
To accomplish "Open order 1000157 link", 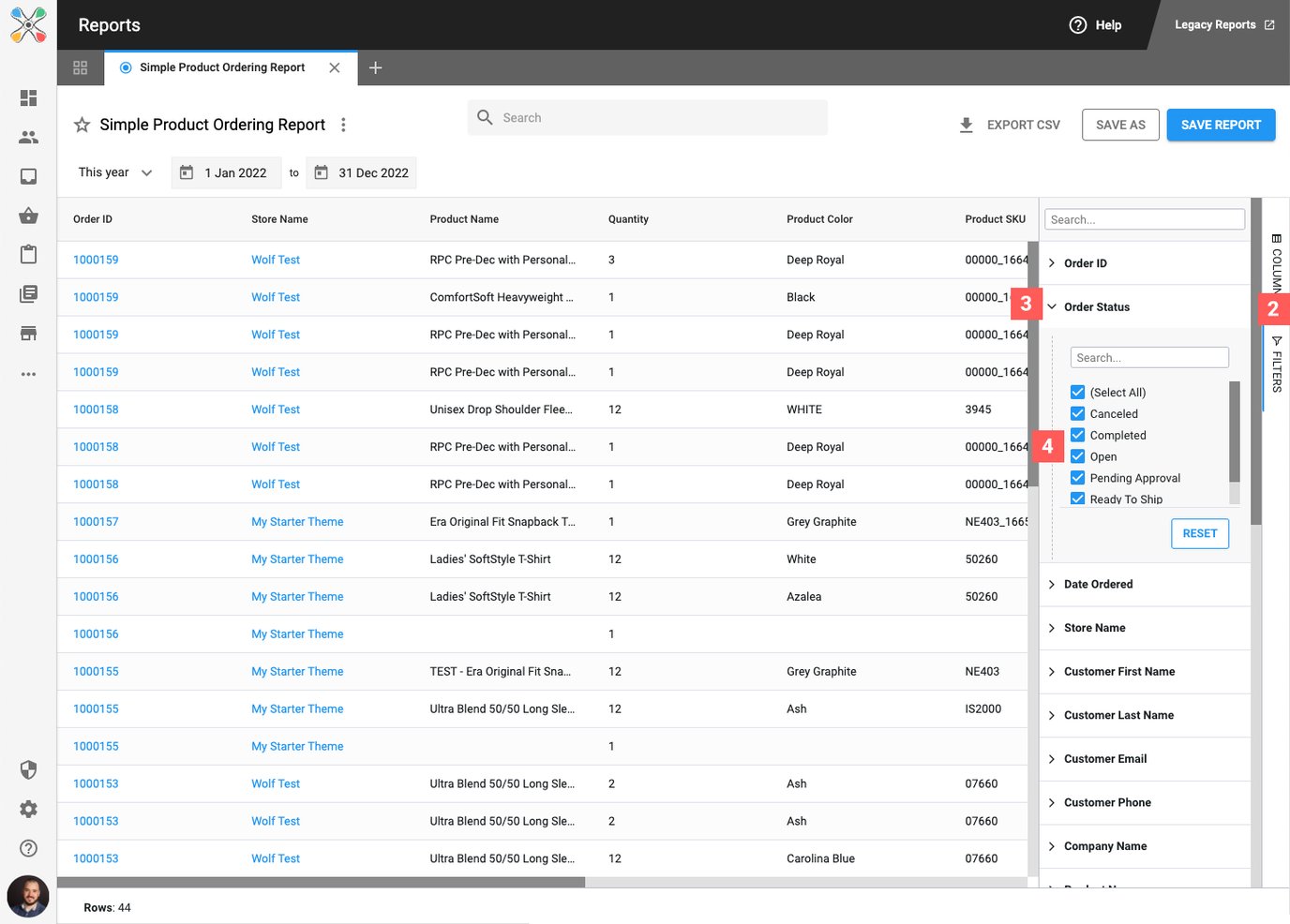I will [x=96, y=522].
